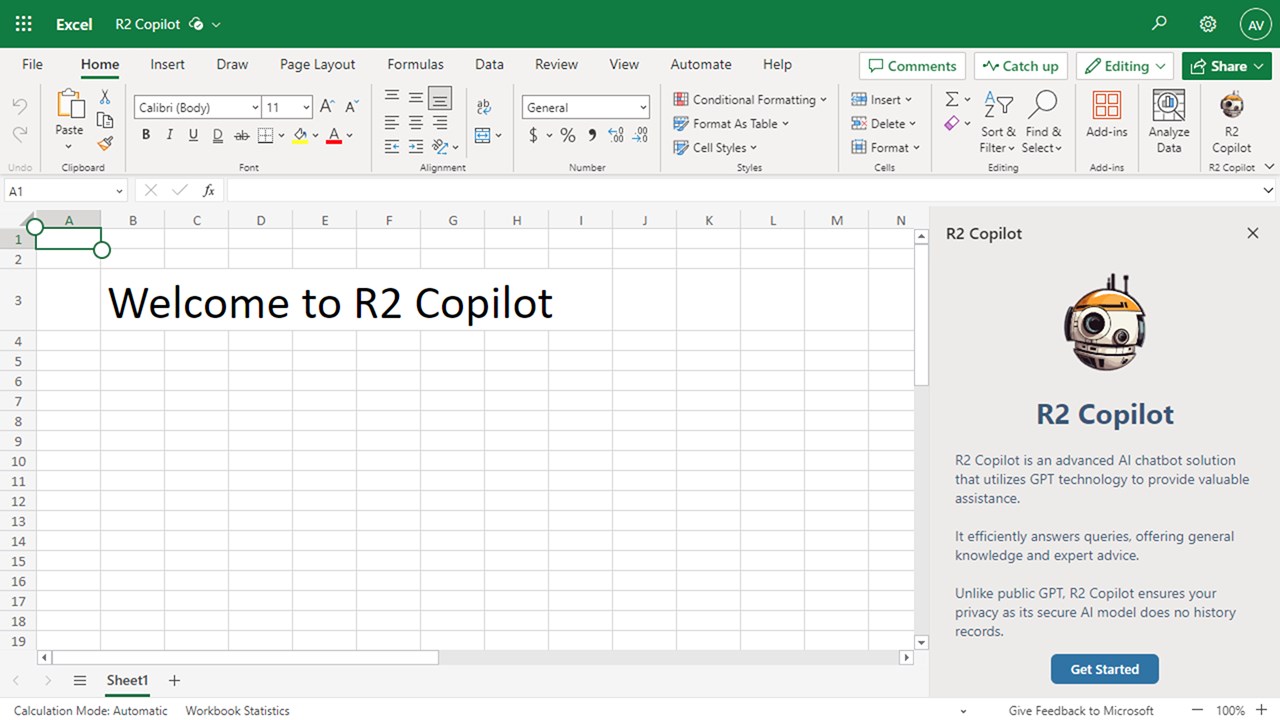Expand the Paste options arrow
This screenshot has height=720, width=1280.
(69, 146)
